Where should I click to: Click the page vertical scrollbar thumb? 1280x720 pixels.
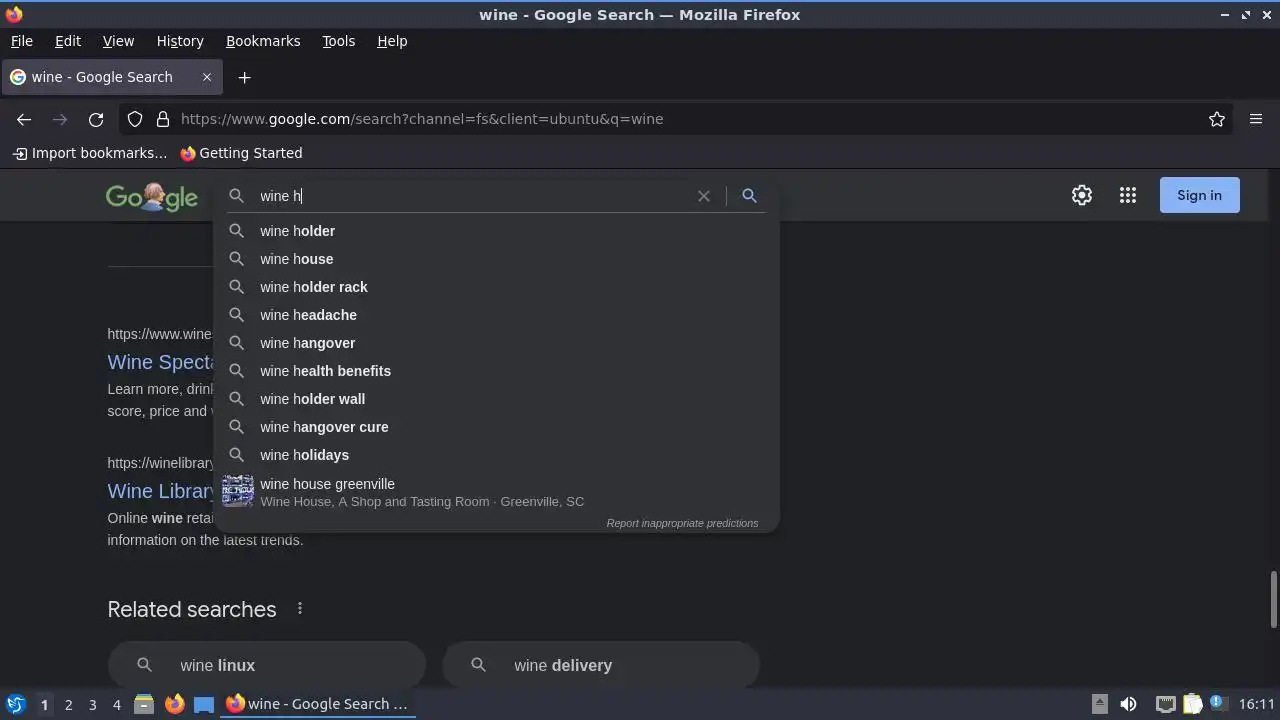coord(1274,599)
